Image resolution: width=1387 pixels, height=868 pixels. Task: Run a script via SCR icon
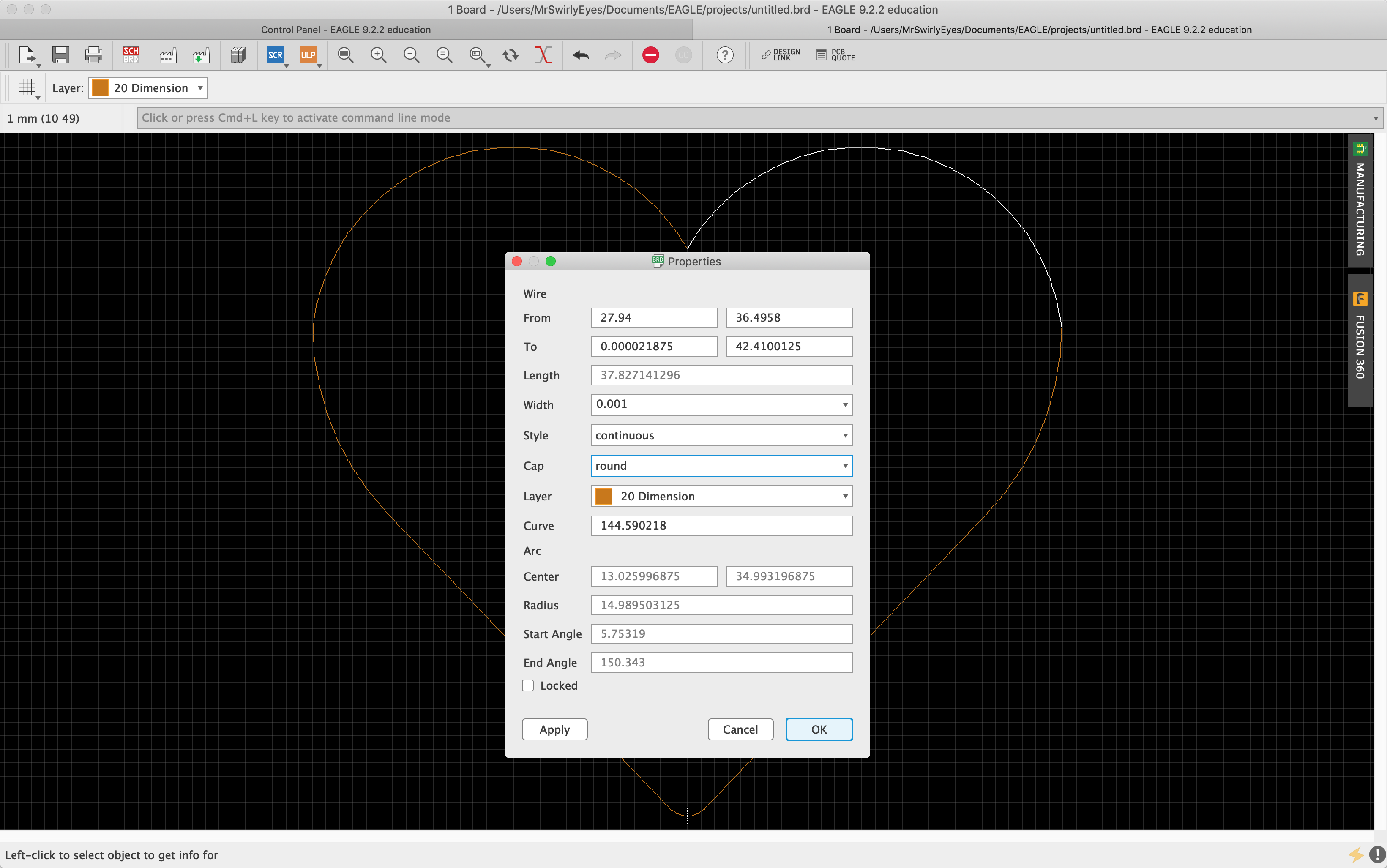point(275,55)
